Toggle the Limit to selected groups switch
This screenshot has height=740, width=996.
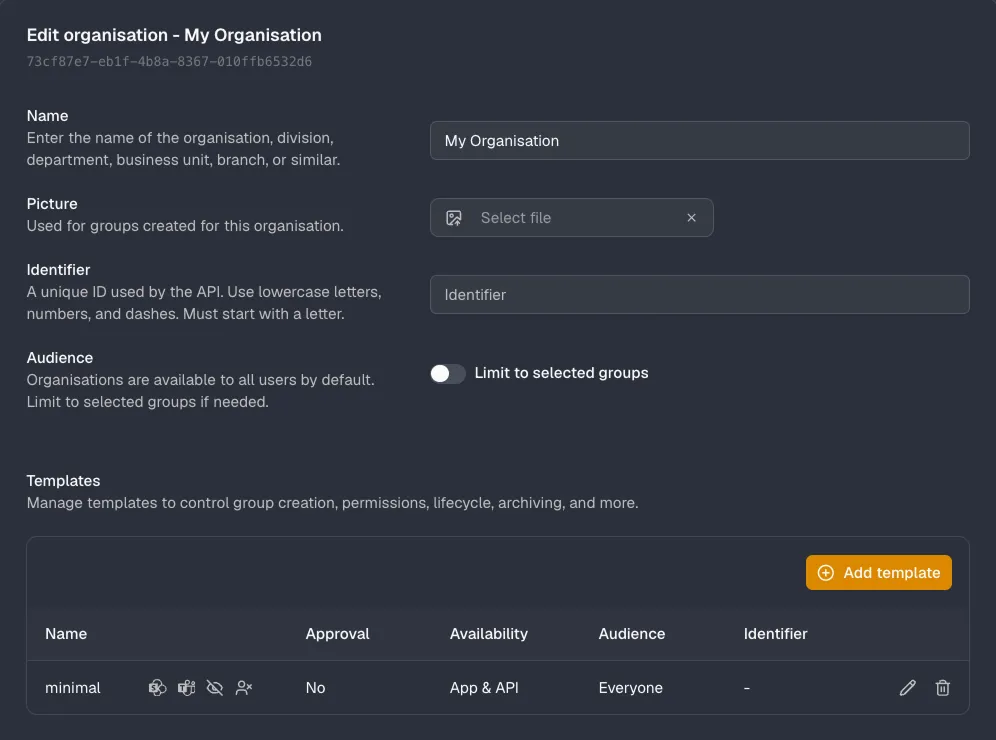click(x=448, y=373)
